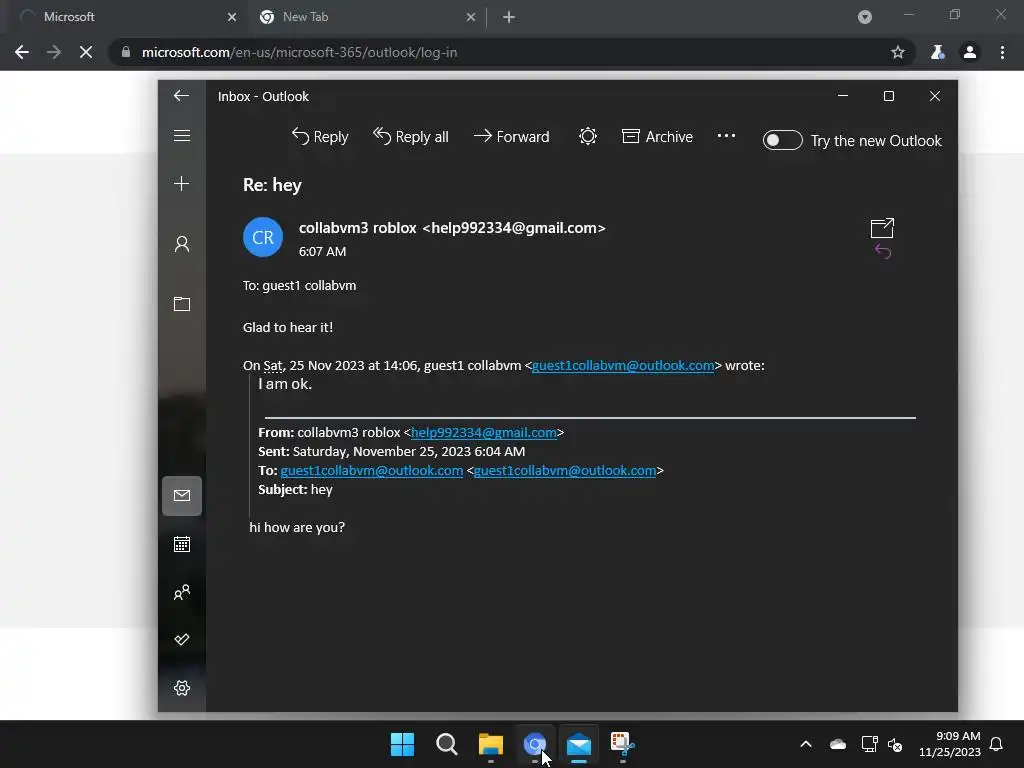Open the accounts person icon in sidebar
This screenshot has height=768, width=1024.
[x=182, y=244]
